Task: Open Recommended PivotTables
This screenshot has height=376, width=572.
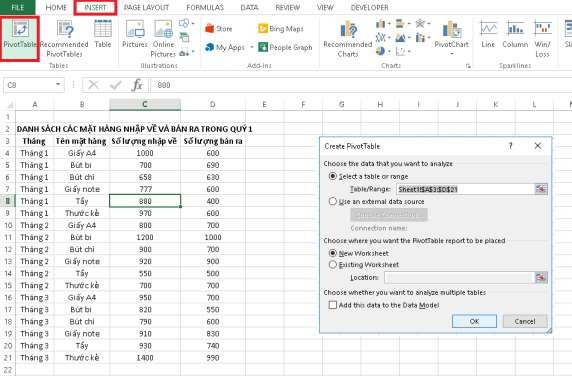Action: 64,39
